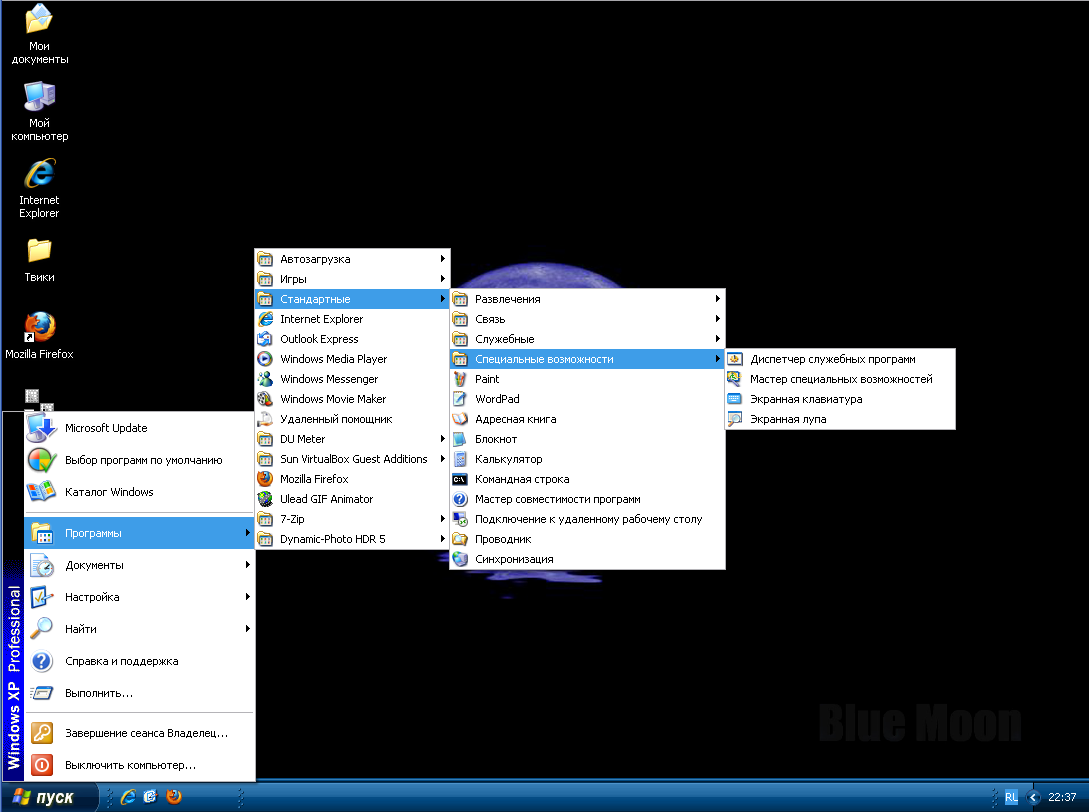This screenshot has height=812, width=1089.
Task: Launch Internet Explorer desktop shortcut
Action: pos(40,188)
